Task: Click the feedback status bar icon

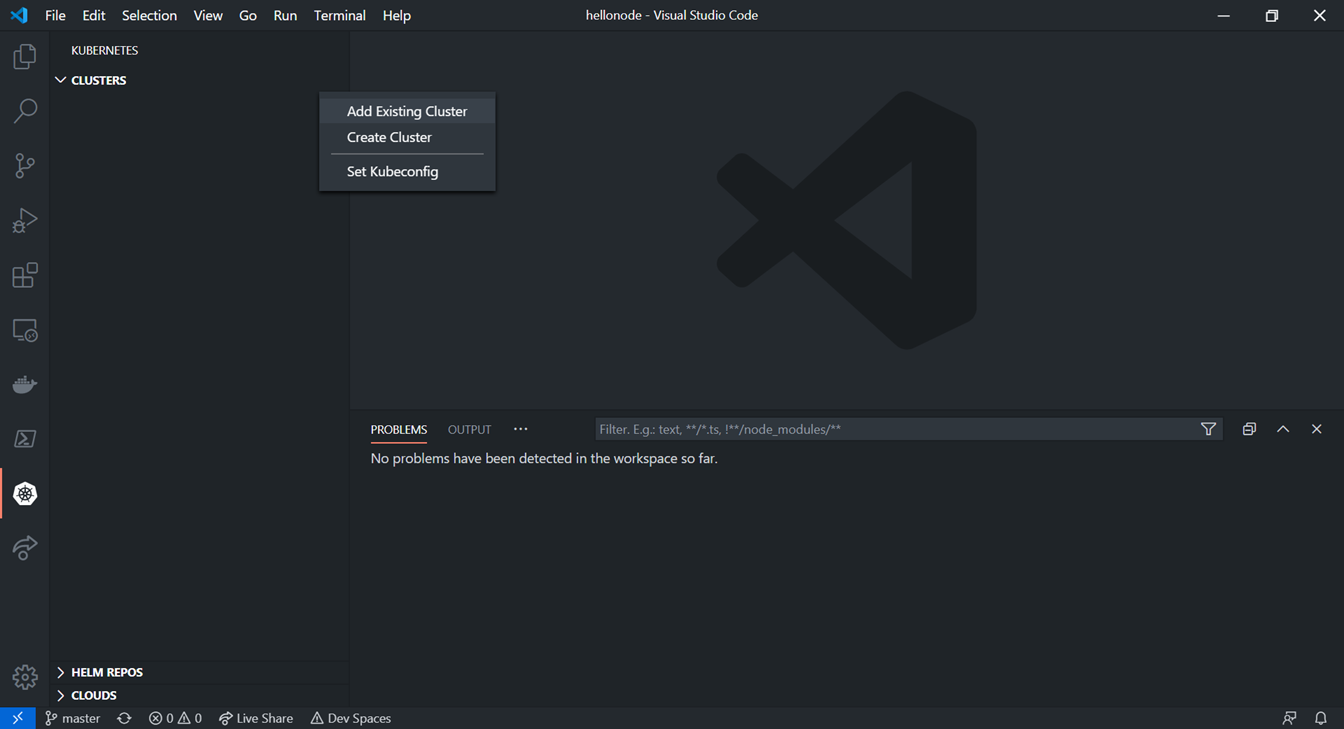Action: [x=1290, y=718]
